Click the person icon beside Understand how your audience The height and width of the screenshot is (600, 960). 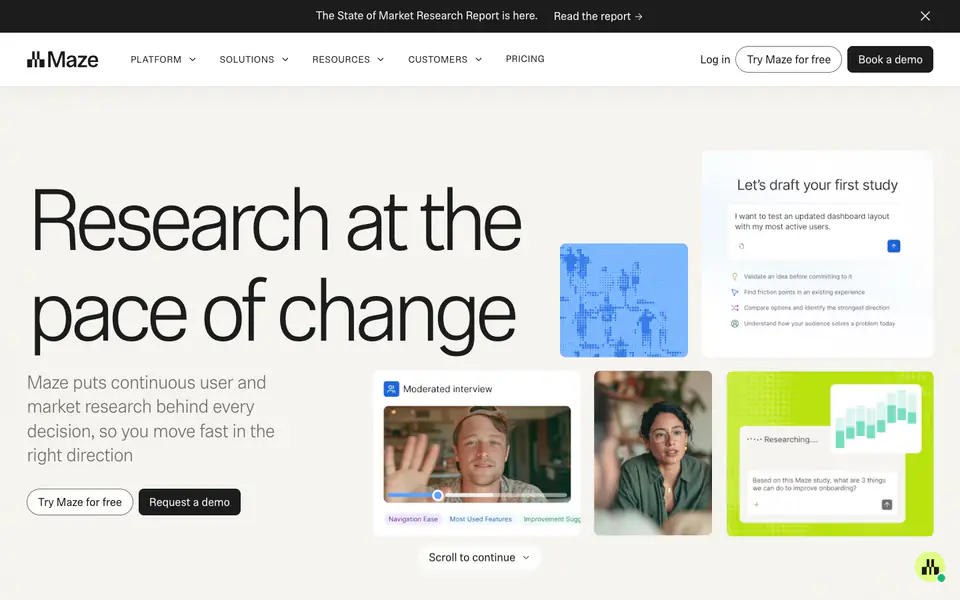point(735,323)
